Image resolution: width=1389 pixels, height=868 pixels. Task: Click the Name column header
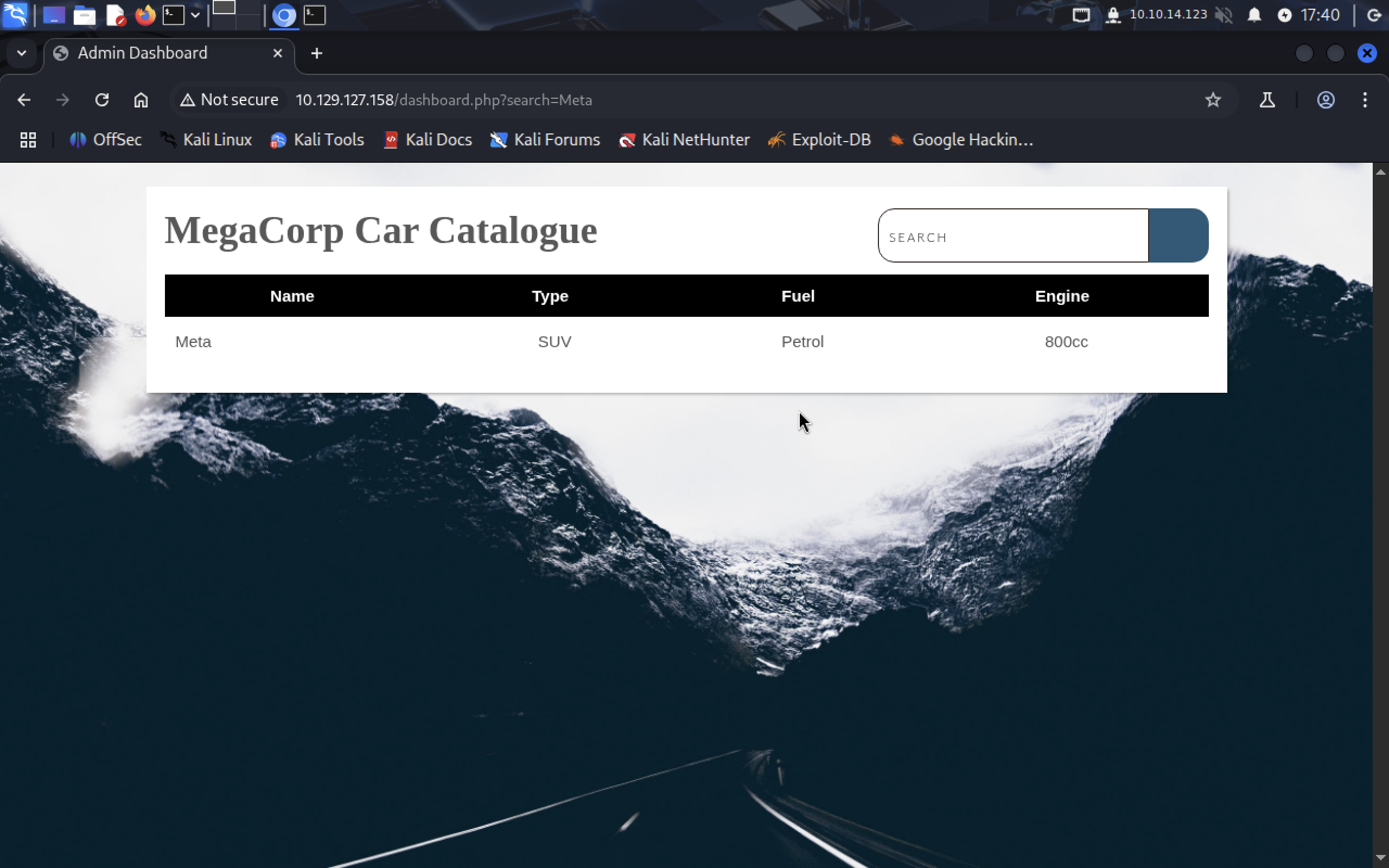292,296
